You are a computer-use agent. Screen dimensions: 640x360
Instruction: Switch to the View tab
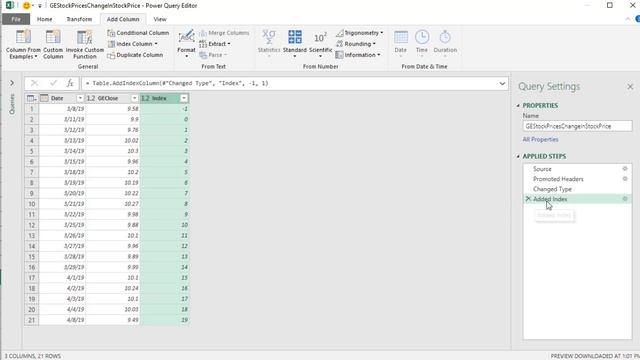[x=160, y=19]
